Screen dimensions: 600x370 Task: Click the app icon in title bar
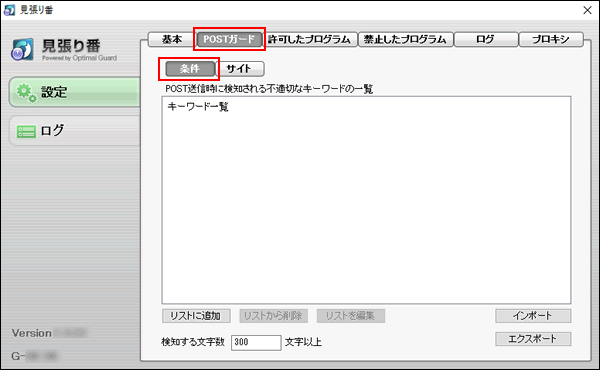coord(9,10)
